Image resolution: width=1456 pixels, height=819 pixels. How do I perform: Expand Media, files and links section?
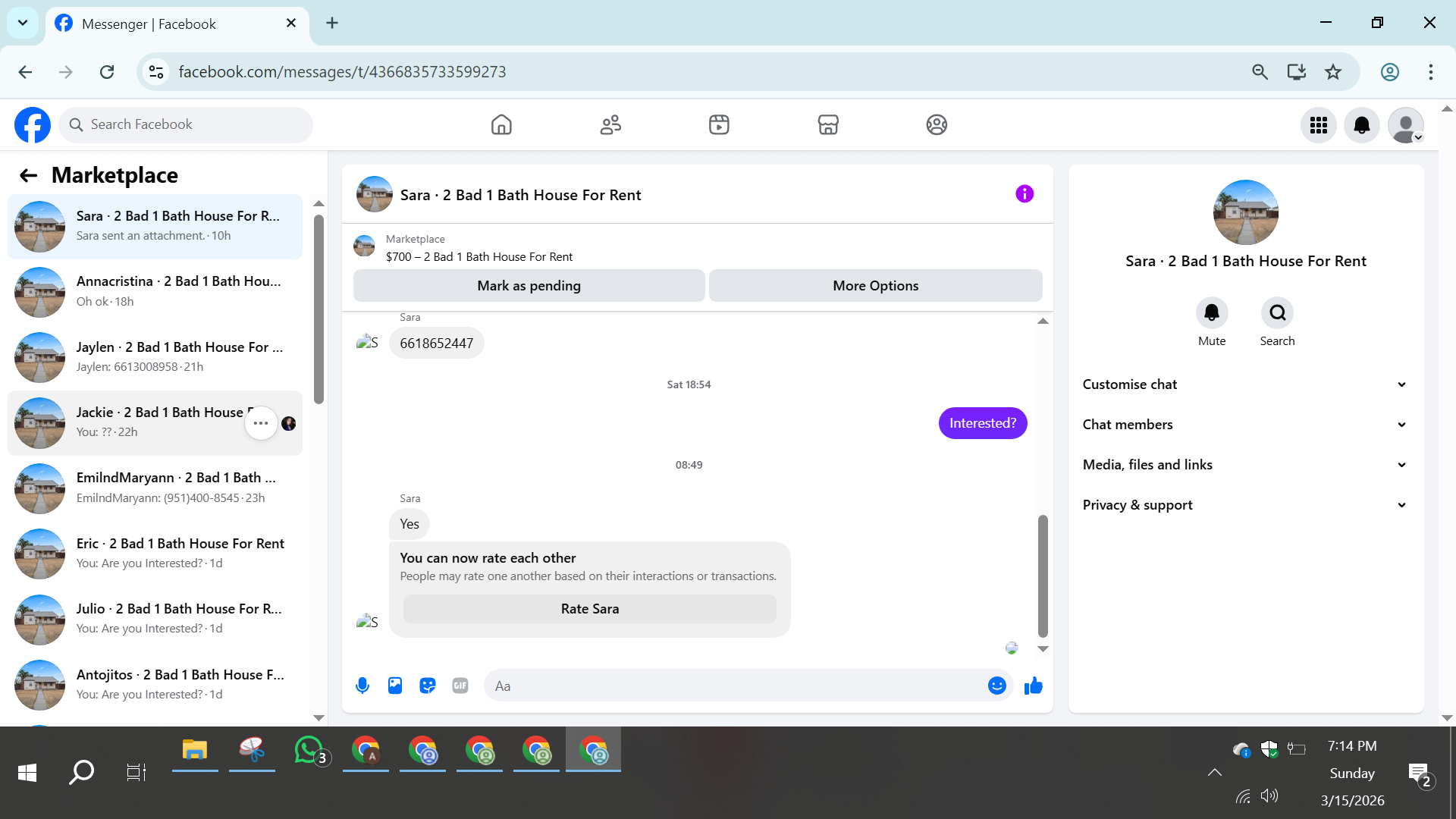[1245, 465]
